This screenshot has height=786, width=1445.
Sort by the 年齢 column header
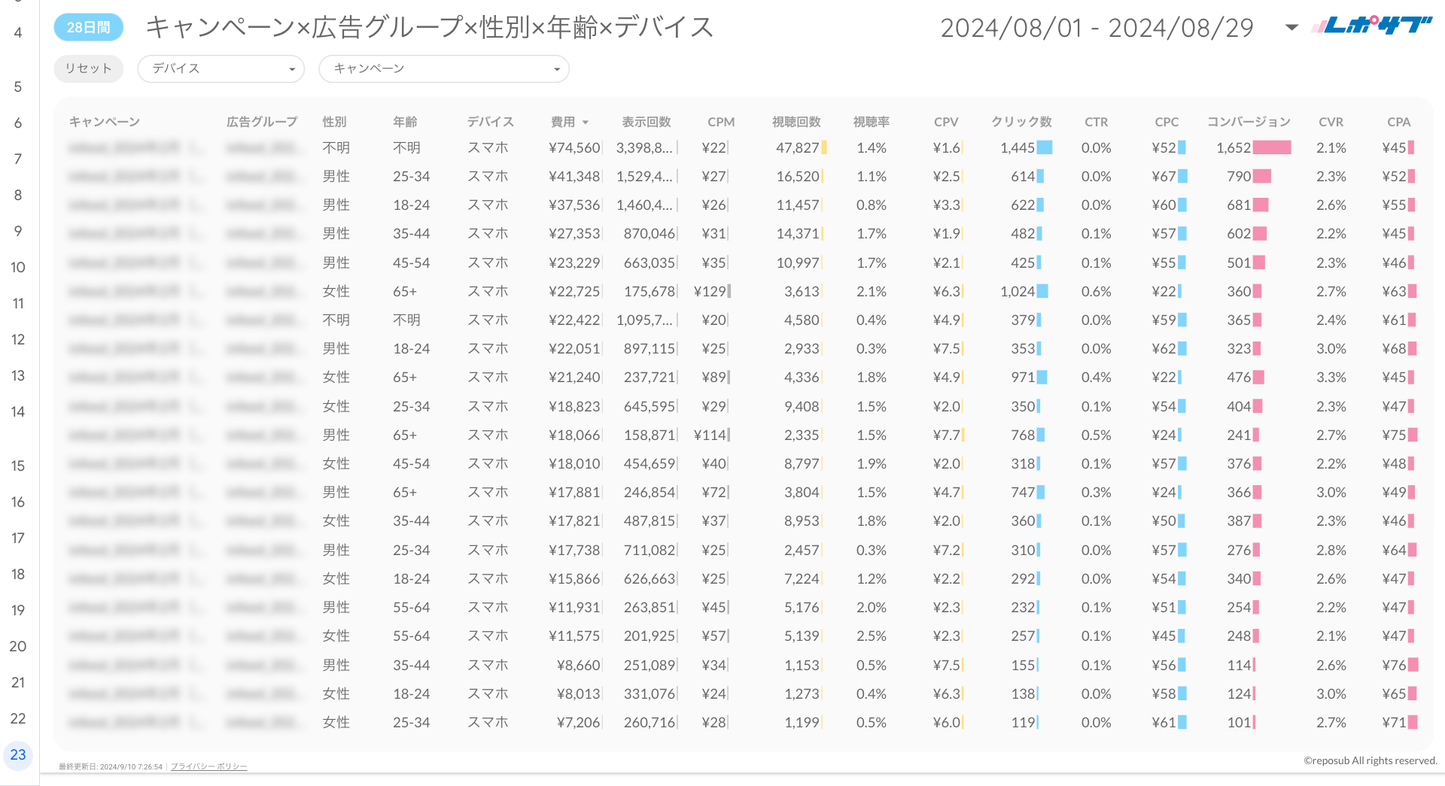click(x=405, y=122)
